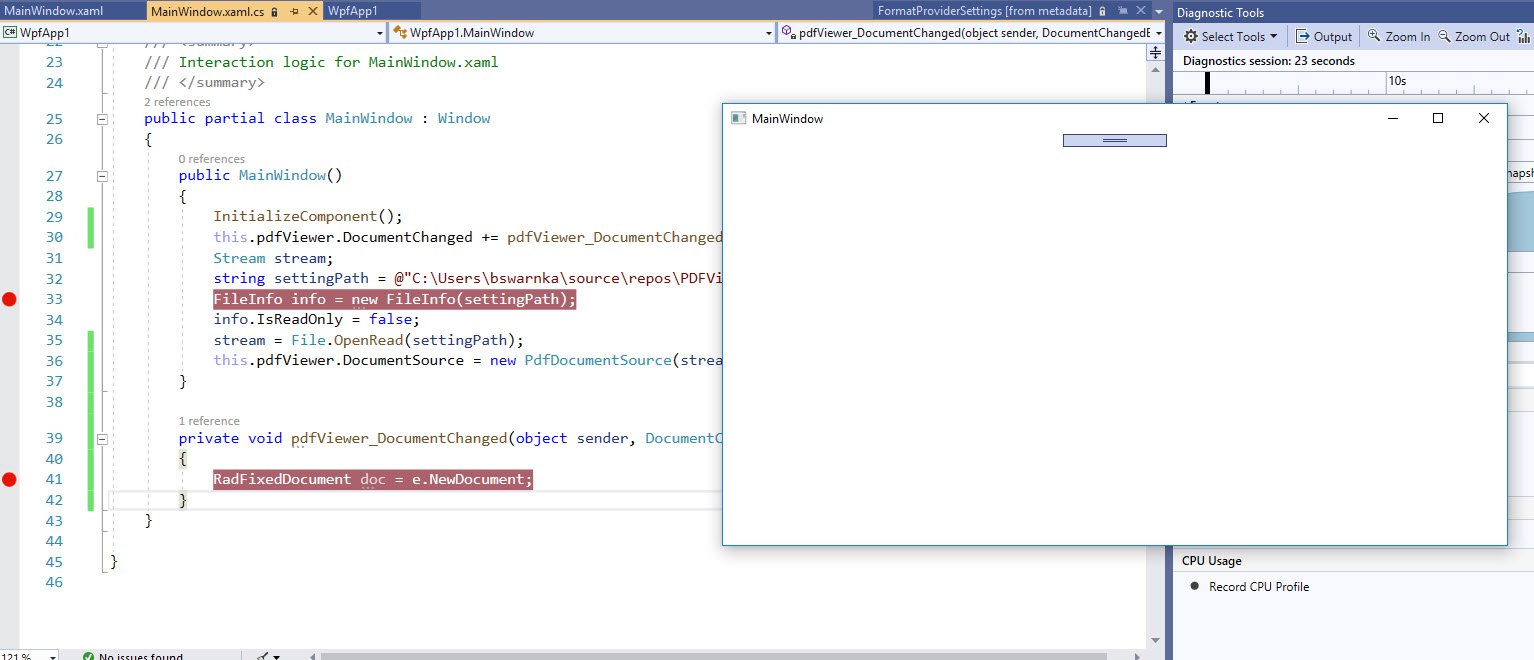Click the Diagnostic Tools panel title
Viewport: 1534px width, 660px height.
(1220, 12)
